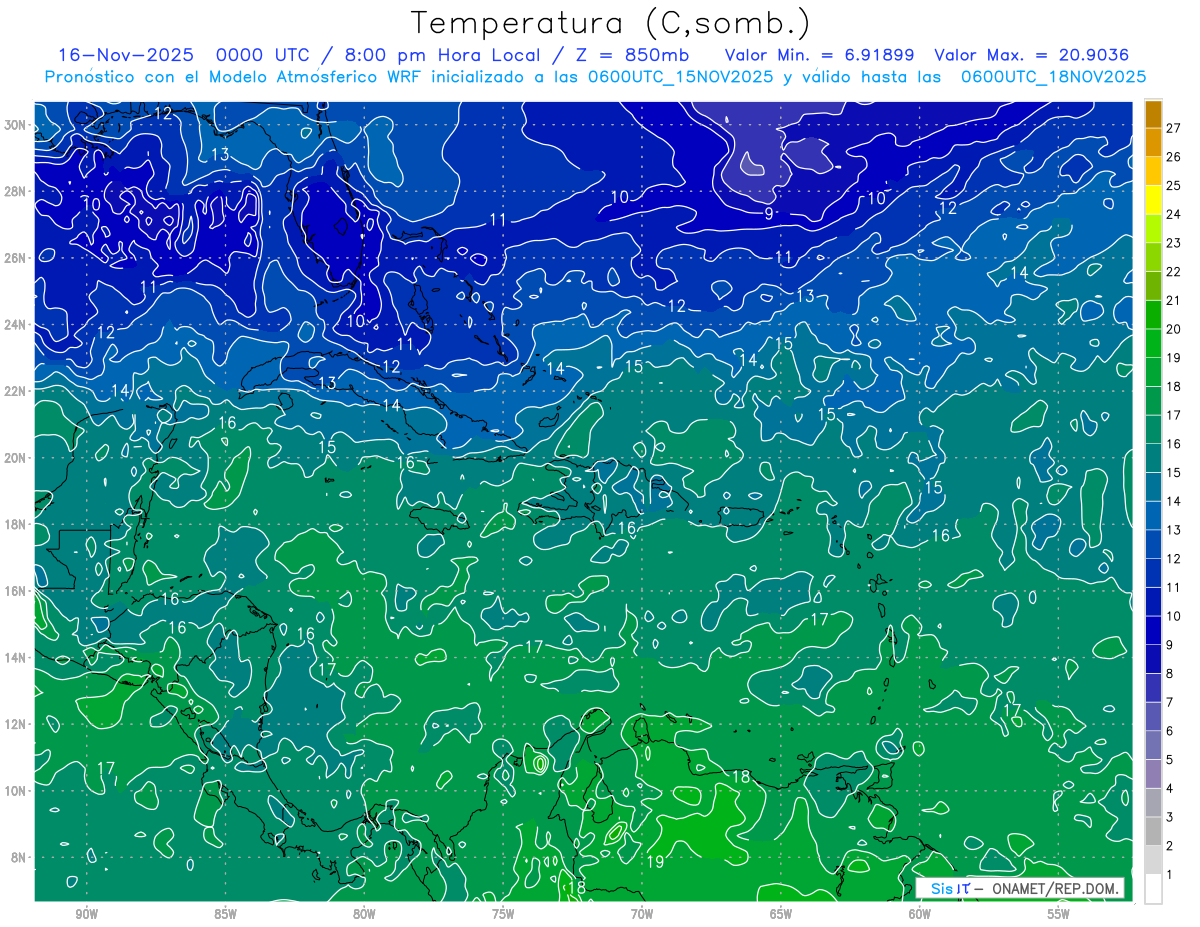Click the "60W" longitude axis label
This screenshot has width=1200, height=927.
coord(920,914)
